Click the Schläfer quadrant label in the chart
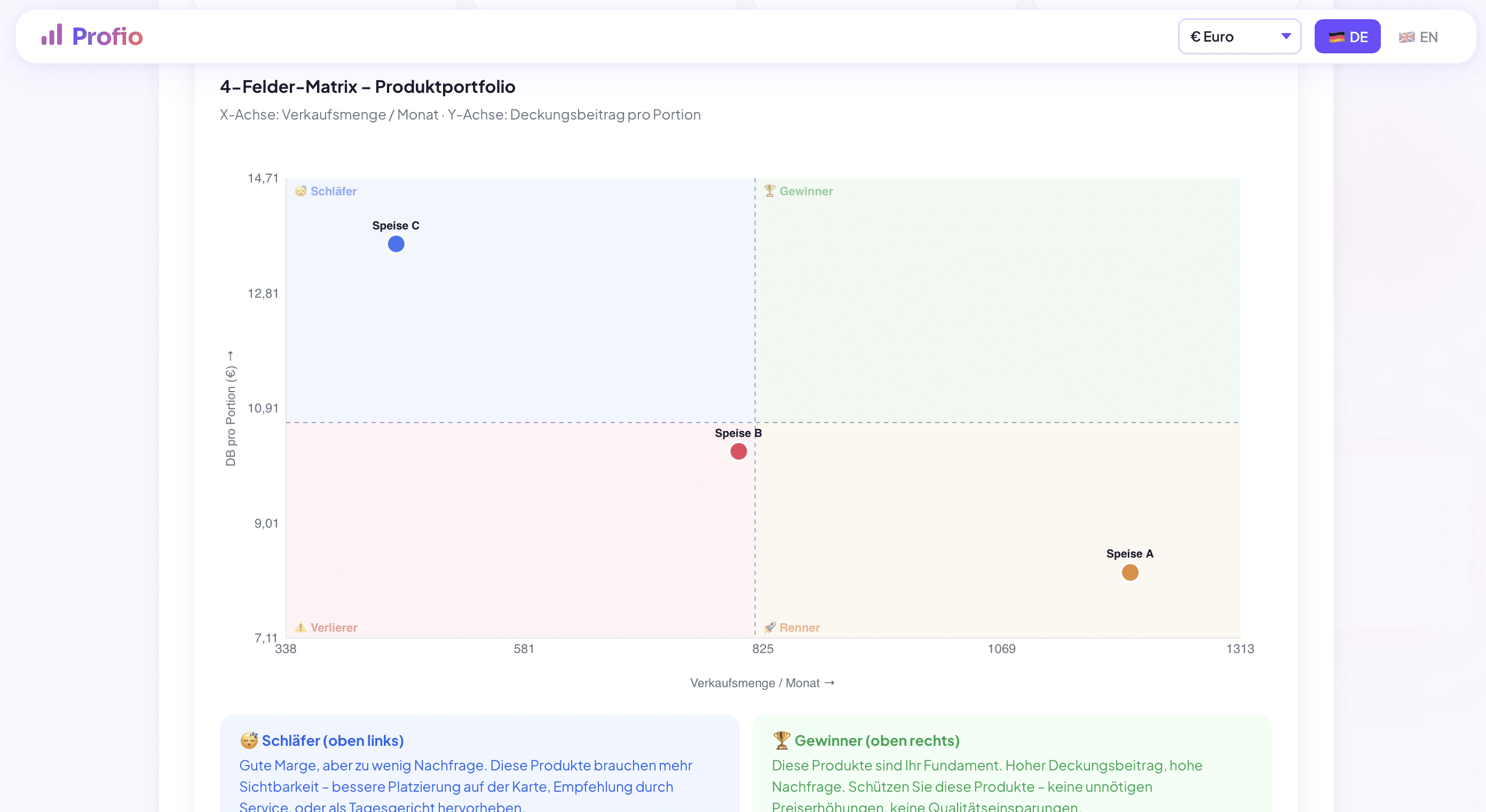This screenshot has width=1486, height=812. point(334,191)
